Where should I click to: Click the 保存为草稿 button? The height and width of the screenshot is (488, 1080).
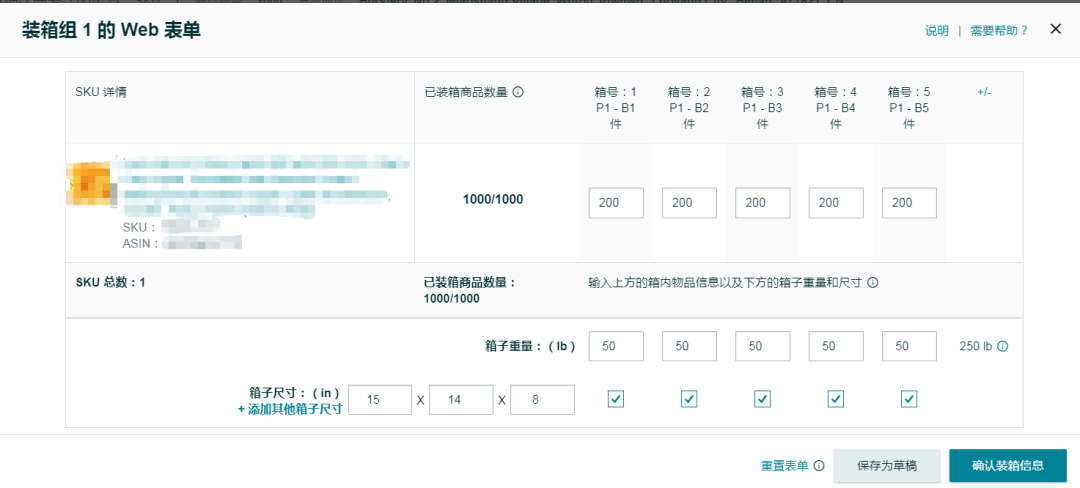tap(887, 466)
